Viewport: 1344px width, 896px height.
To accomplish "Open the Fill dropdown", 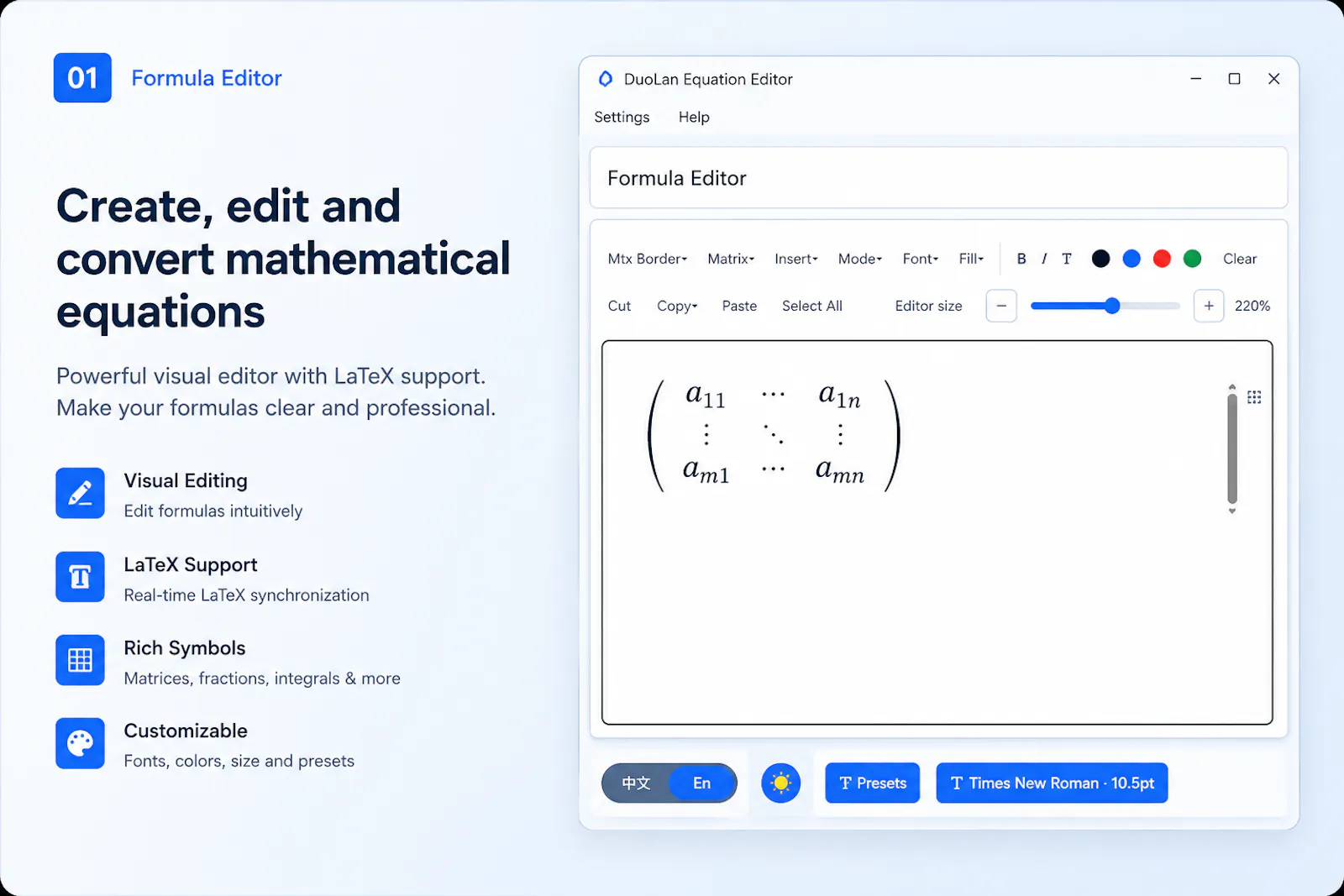I will (x=971, y=259).
